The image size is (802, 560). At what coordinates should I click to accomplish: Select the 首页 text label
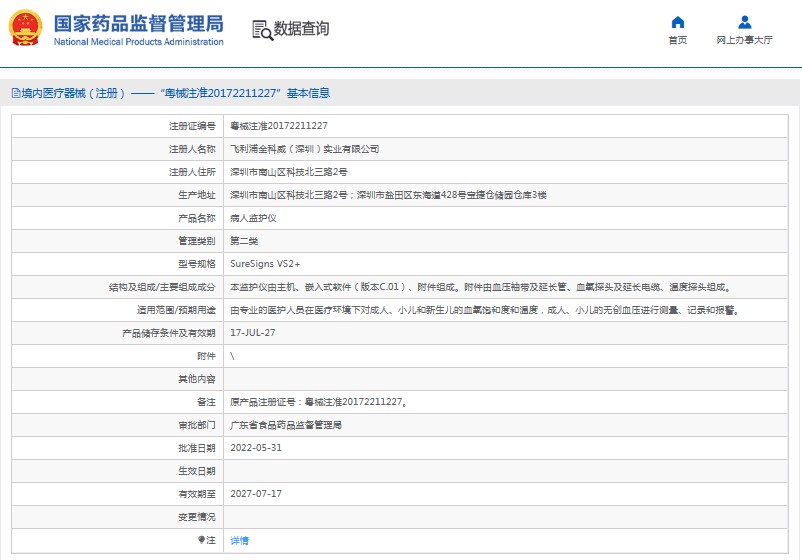coord(677,41)
